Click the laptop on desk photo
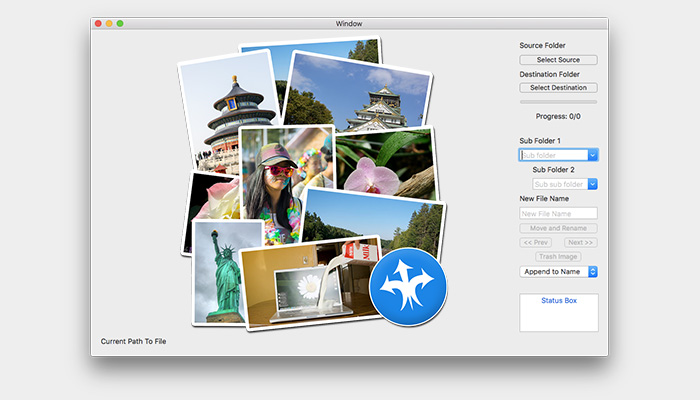The width and height of the screenshot is (700, 400). coord(305,285)
